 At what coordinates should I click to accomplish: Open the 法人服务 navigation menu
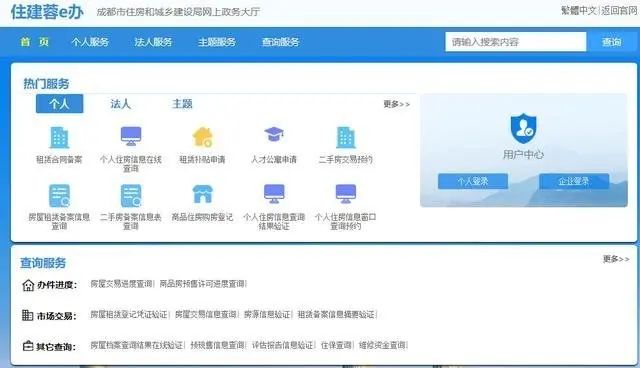[153, 42]
